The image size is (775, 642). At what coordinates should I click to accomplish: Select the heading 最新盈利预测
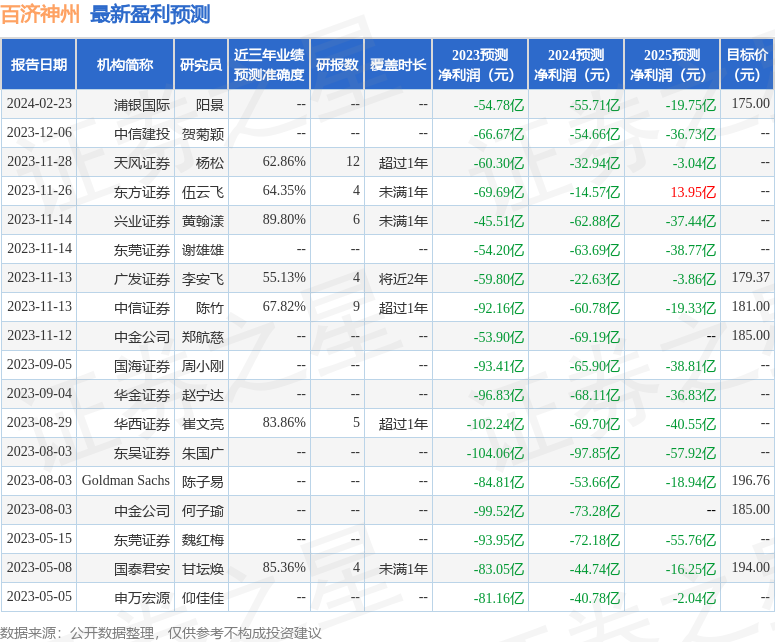tap(150, 14)
